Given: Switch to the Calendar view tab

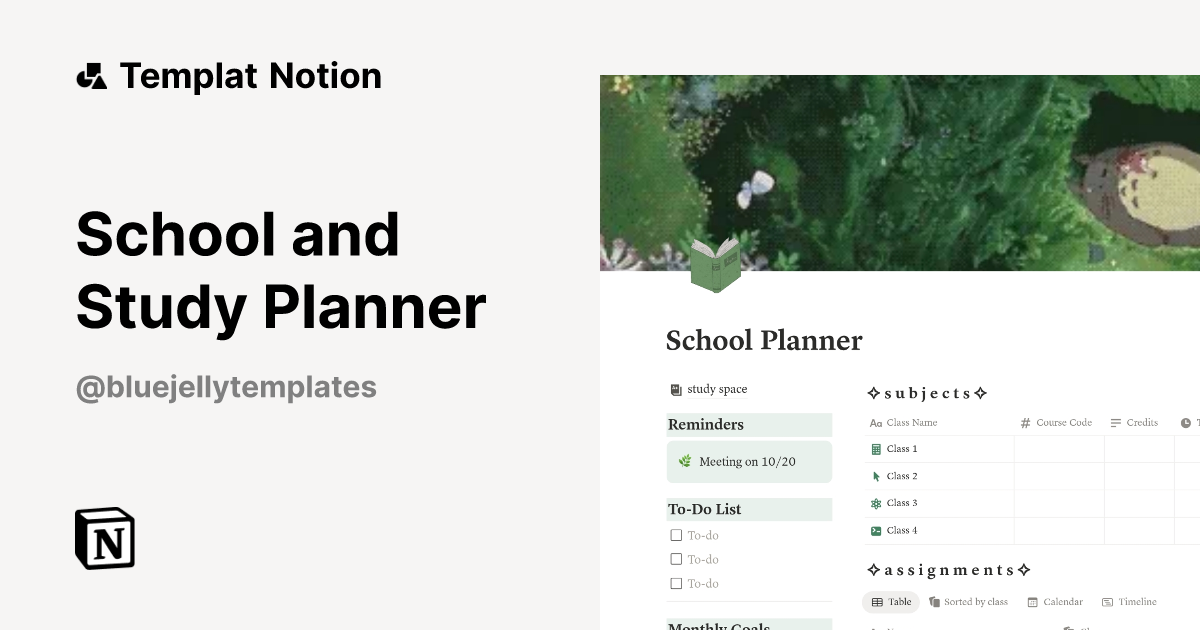Looking at the screenshot, I should coord(1055,602).
